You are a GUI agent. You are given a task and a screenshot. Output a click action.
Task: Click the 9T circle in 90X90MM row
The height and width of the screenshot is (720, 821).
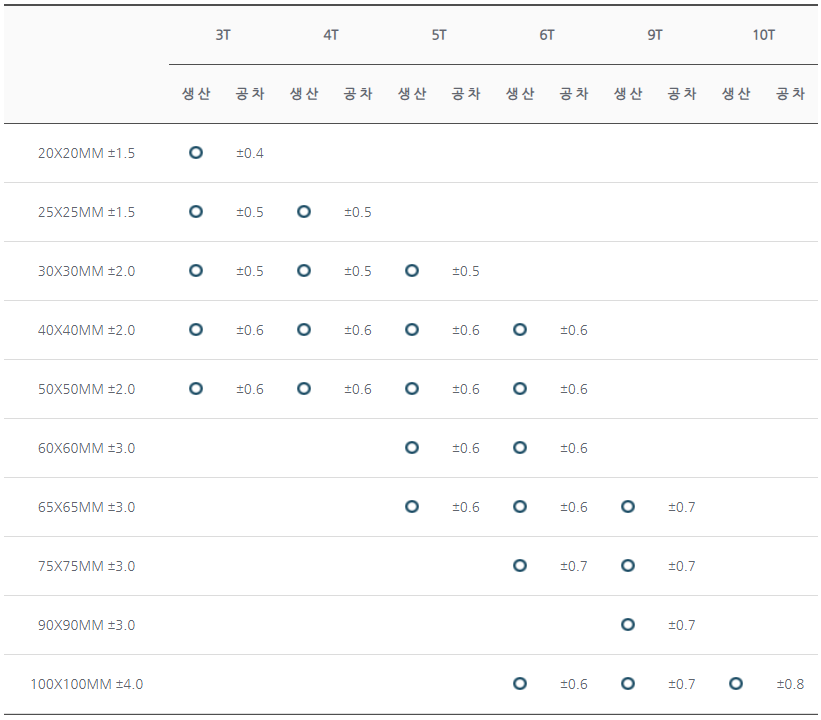coord(628,624)
